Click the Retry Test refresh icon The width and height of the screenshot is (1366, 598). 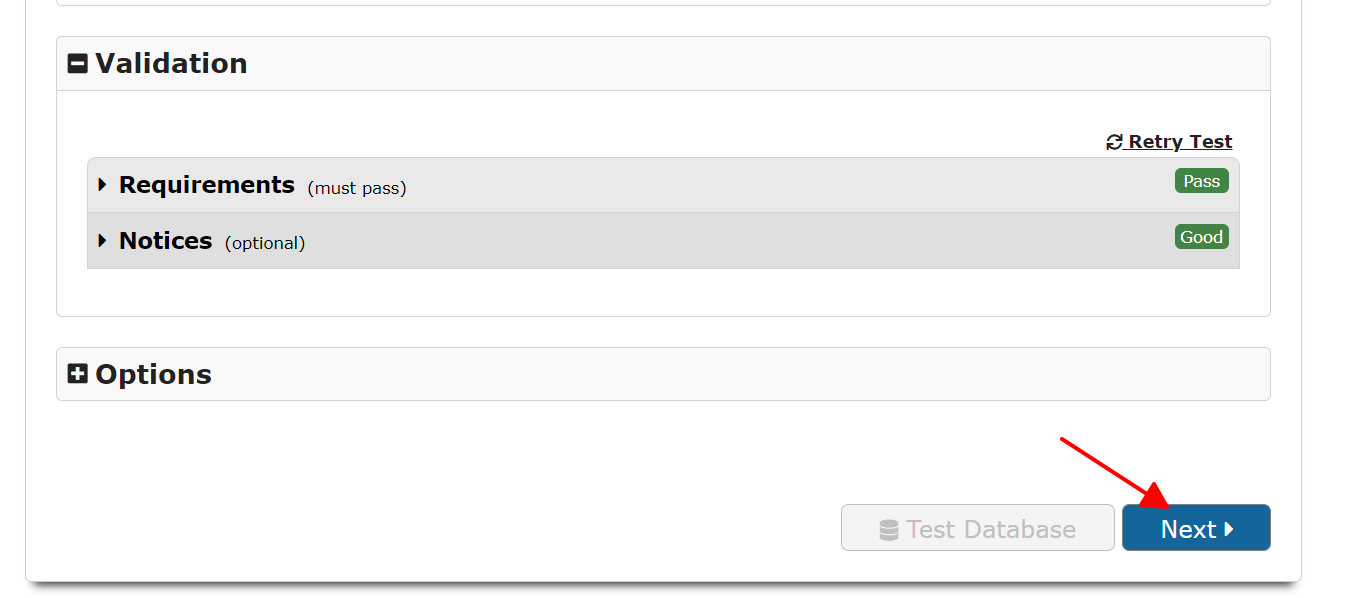pos(1114,142)
